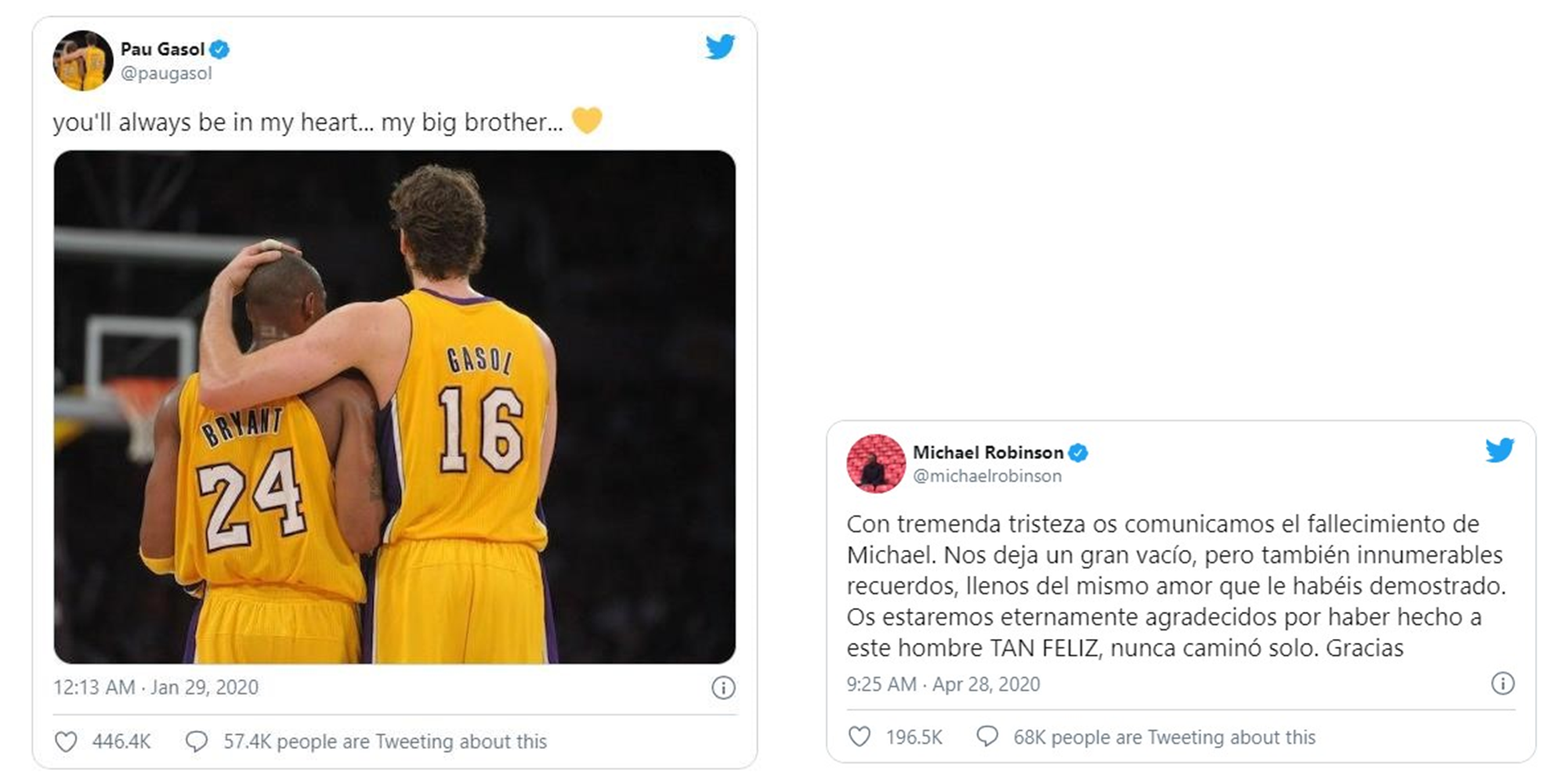The width and height of the screenshot is (1560, 784).
Task: Open Michael Robinson profile avatar
Action: (876, 464)
